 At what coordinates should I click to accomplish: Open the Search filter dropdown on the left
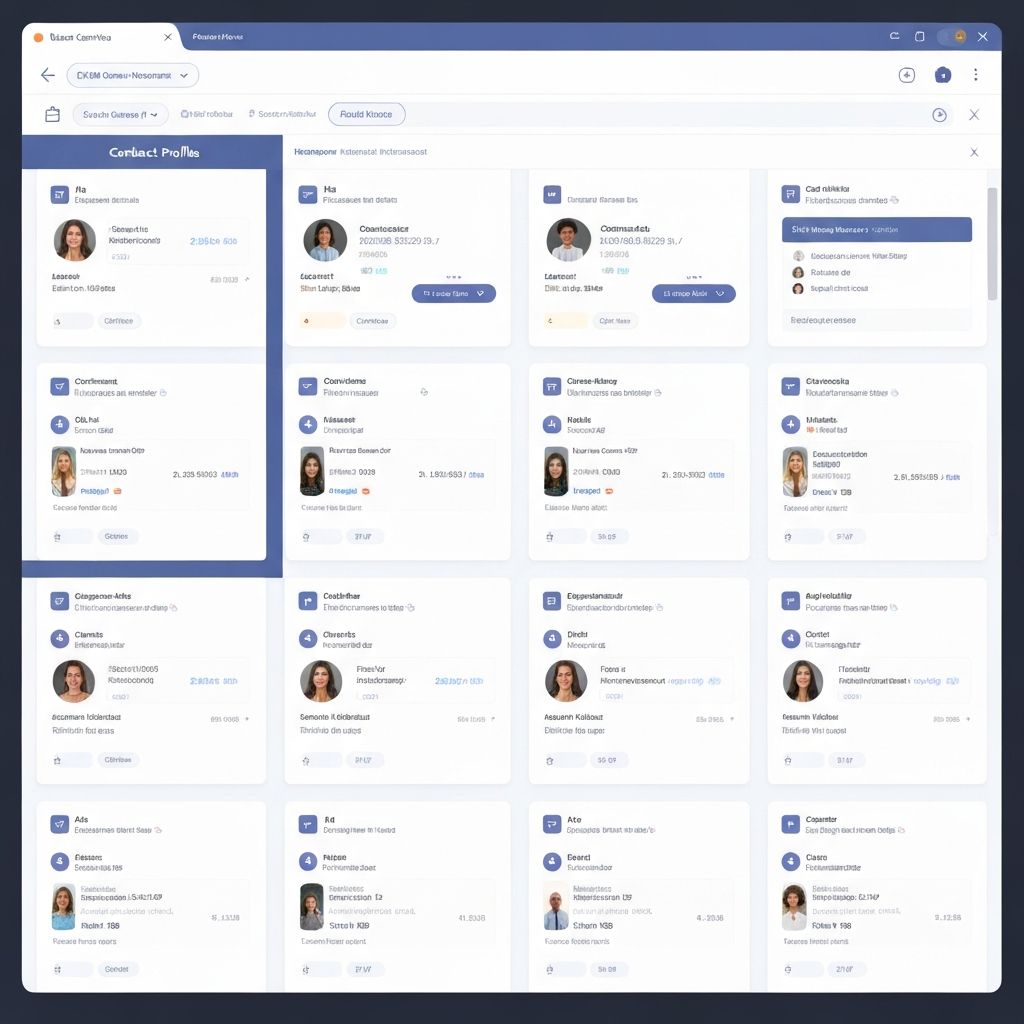tap(120, 114)
